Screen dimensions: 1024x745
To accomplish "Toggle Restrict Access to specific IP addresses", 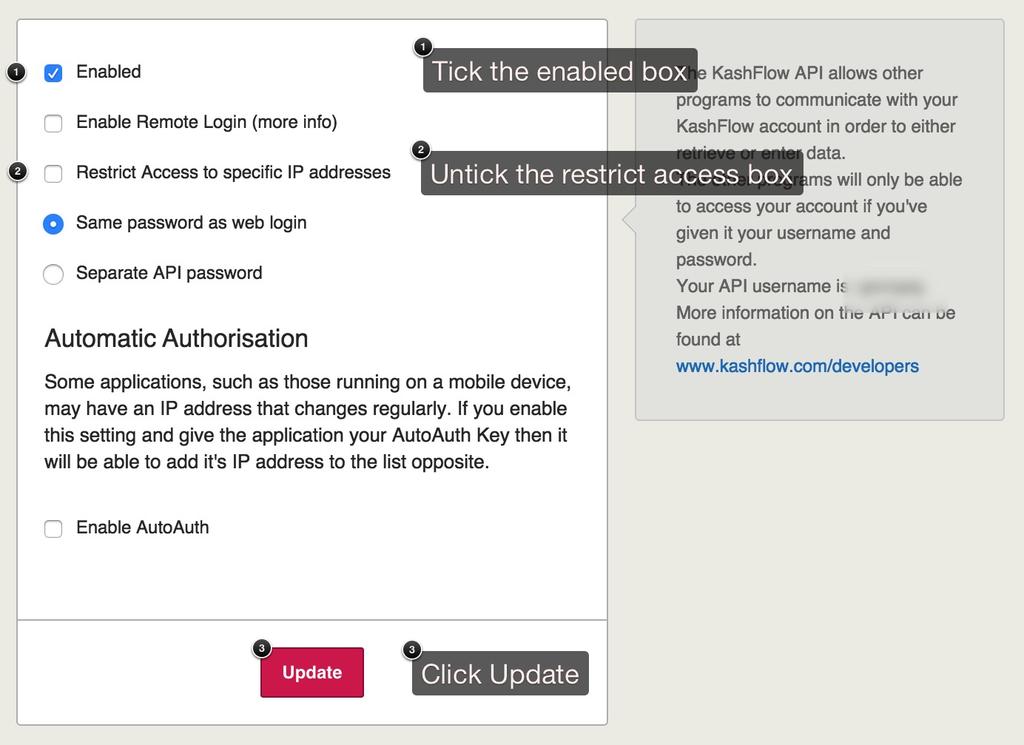I will (x=54, y=173).
